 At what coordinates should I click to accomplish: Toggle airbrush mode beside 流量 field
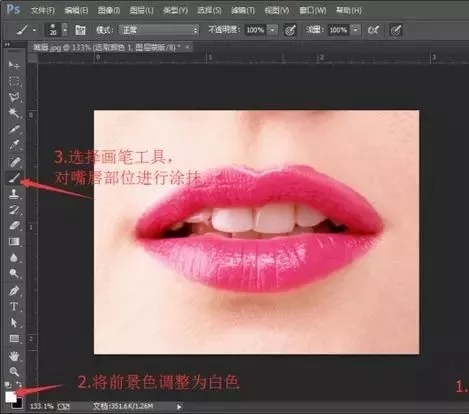[x=373, y=30]
